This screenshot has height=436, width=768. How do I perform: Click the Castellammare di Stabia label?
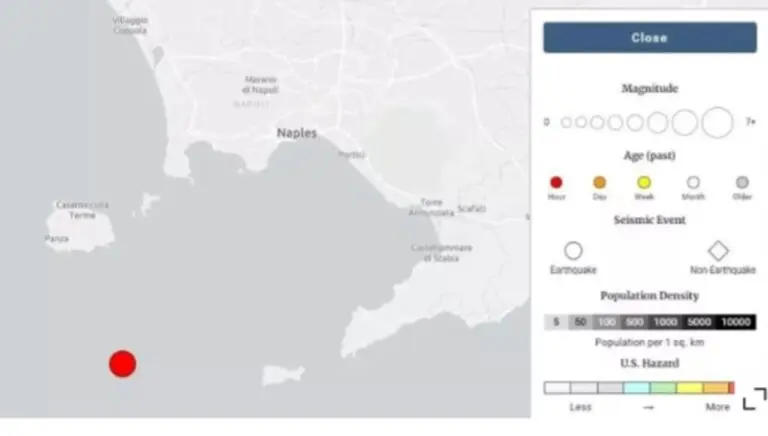click(x=441, y=253)
